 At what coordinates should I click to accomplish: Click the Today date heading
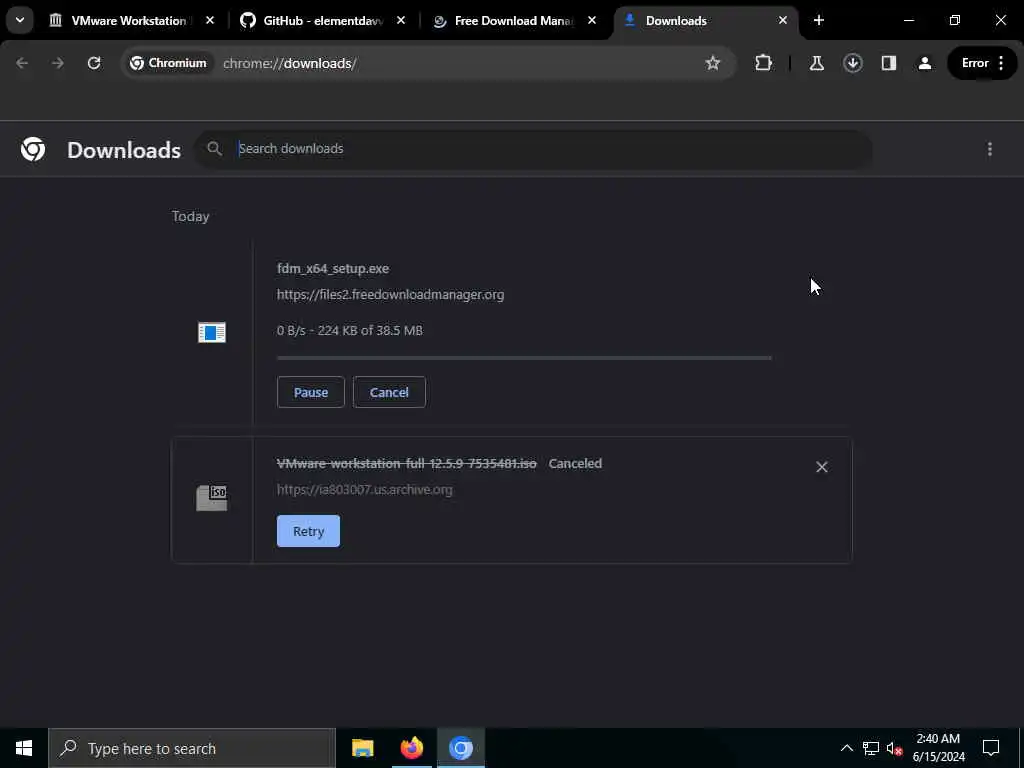point(190,216)
